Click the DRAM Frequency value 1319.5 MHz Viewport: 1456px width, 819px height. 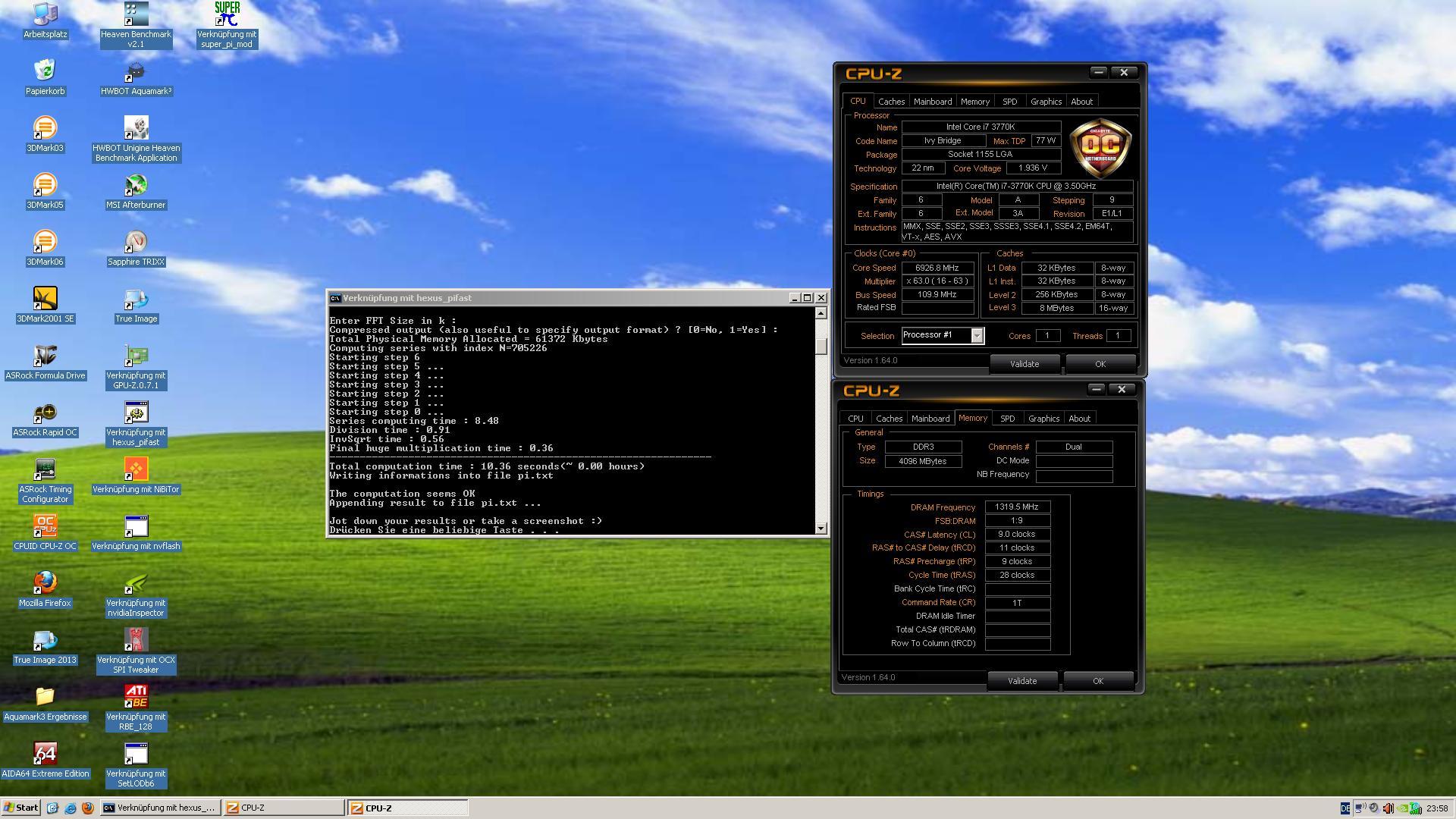[x=1017, y=507]
